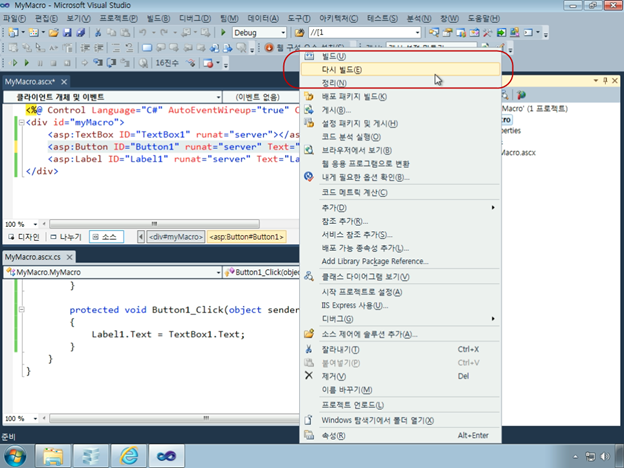Select 빌드(U) from the context menu
Viewport: 624px width, 468px height.
pos(400,56)
